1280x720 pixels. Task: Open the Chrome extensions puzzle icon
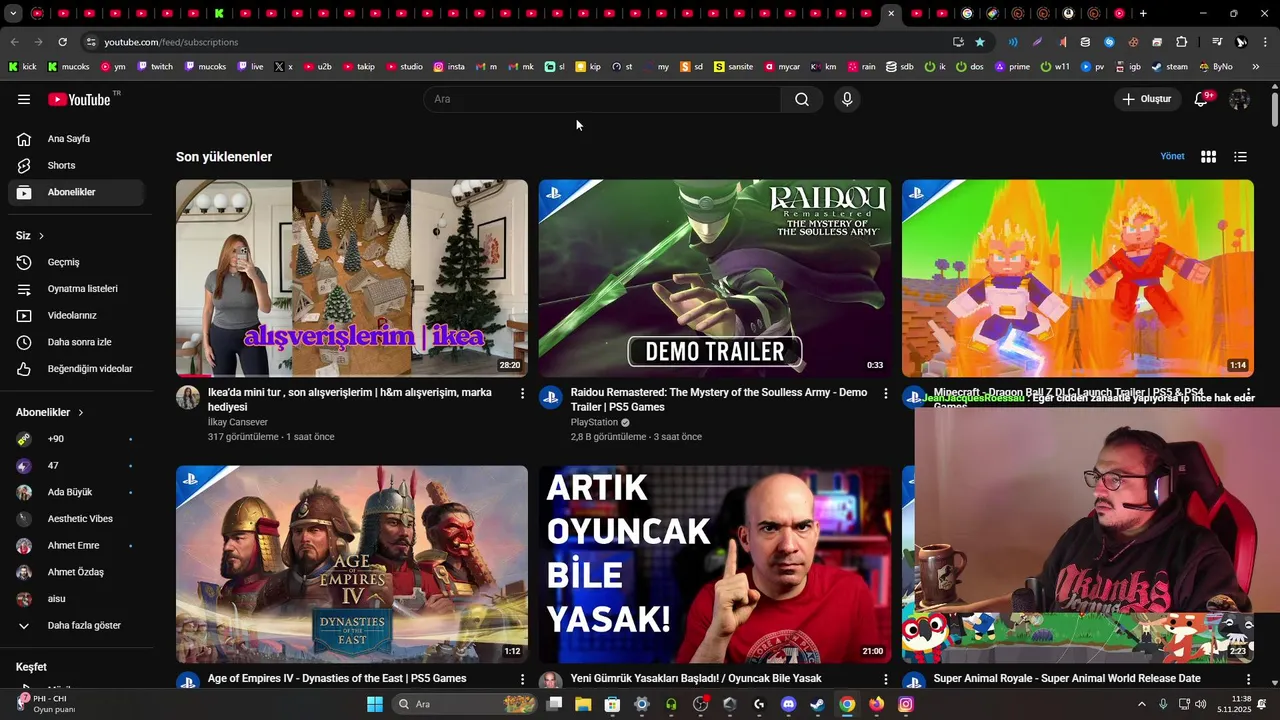pos(1181,42)
